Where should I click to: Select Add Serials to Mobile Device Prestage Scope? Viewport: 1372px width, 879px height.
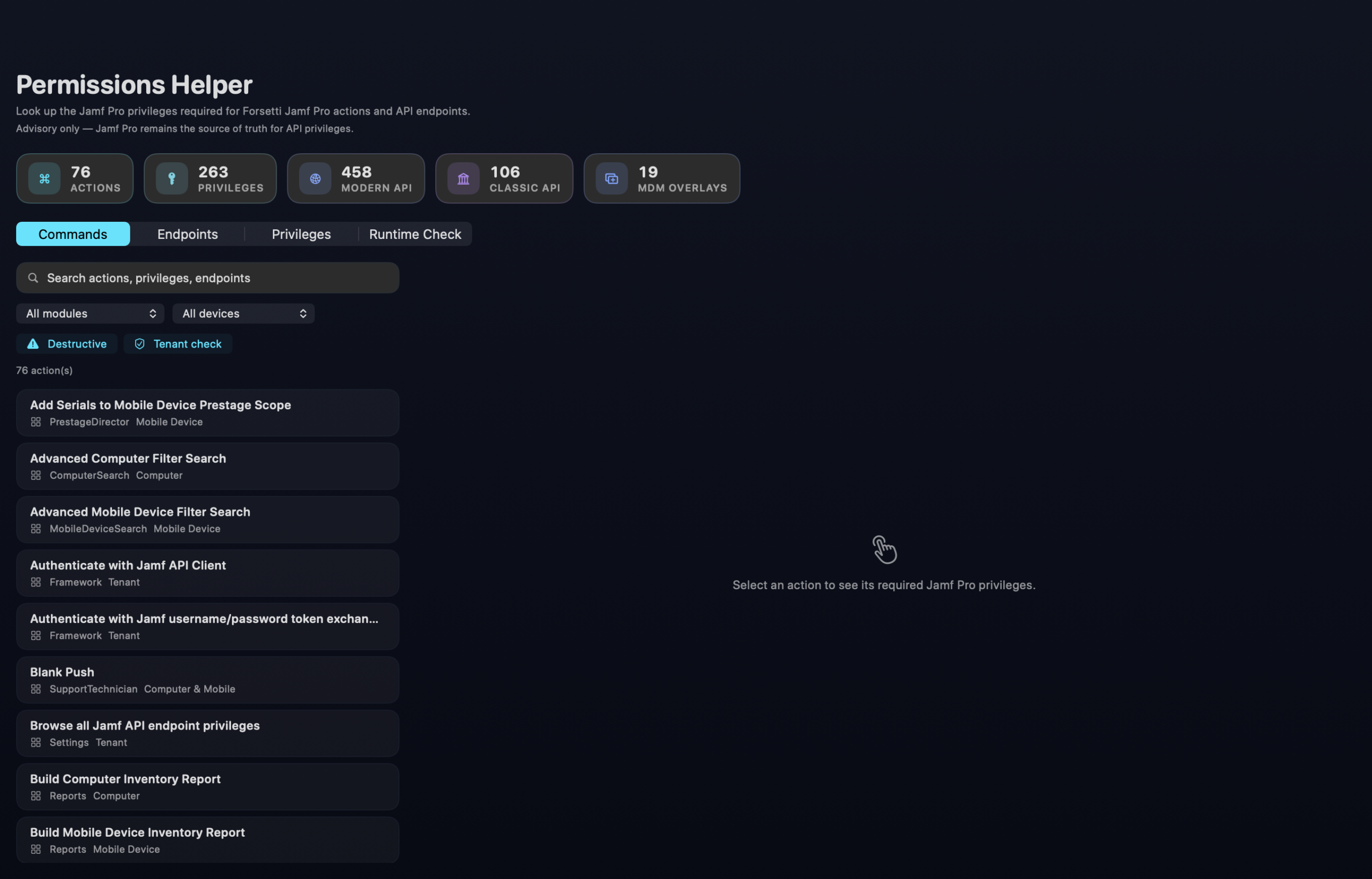pos(208,413)
